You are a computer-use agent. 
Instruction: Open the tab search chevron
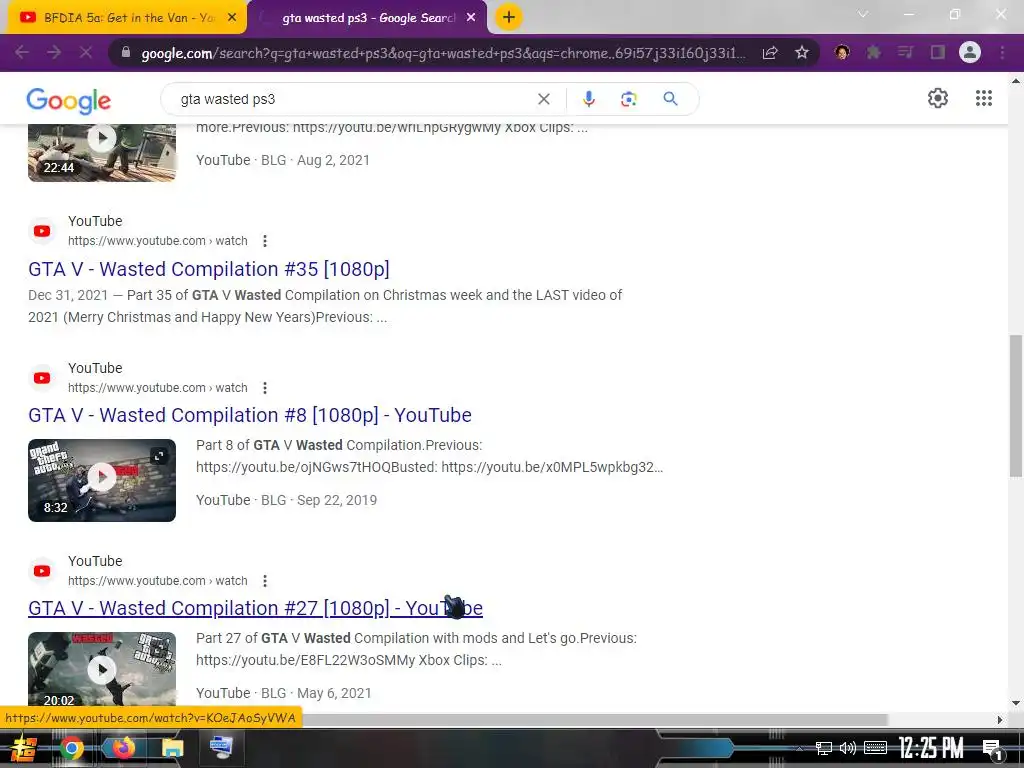pyautogui.click(x=863, y=14)
